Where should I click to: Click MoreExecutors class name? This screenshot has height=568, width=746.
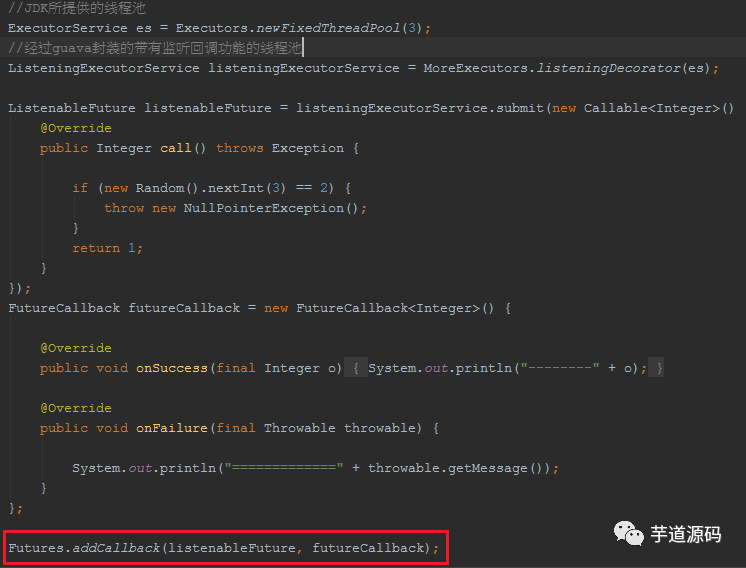(x=475, y=68)
